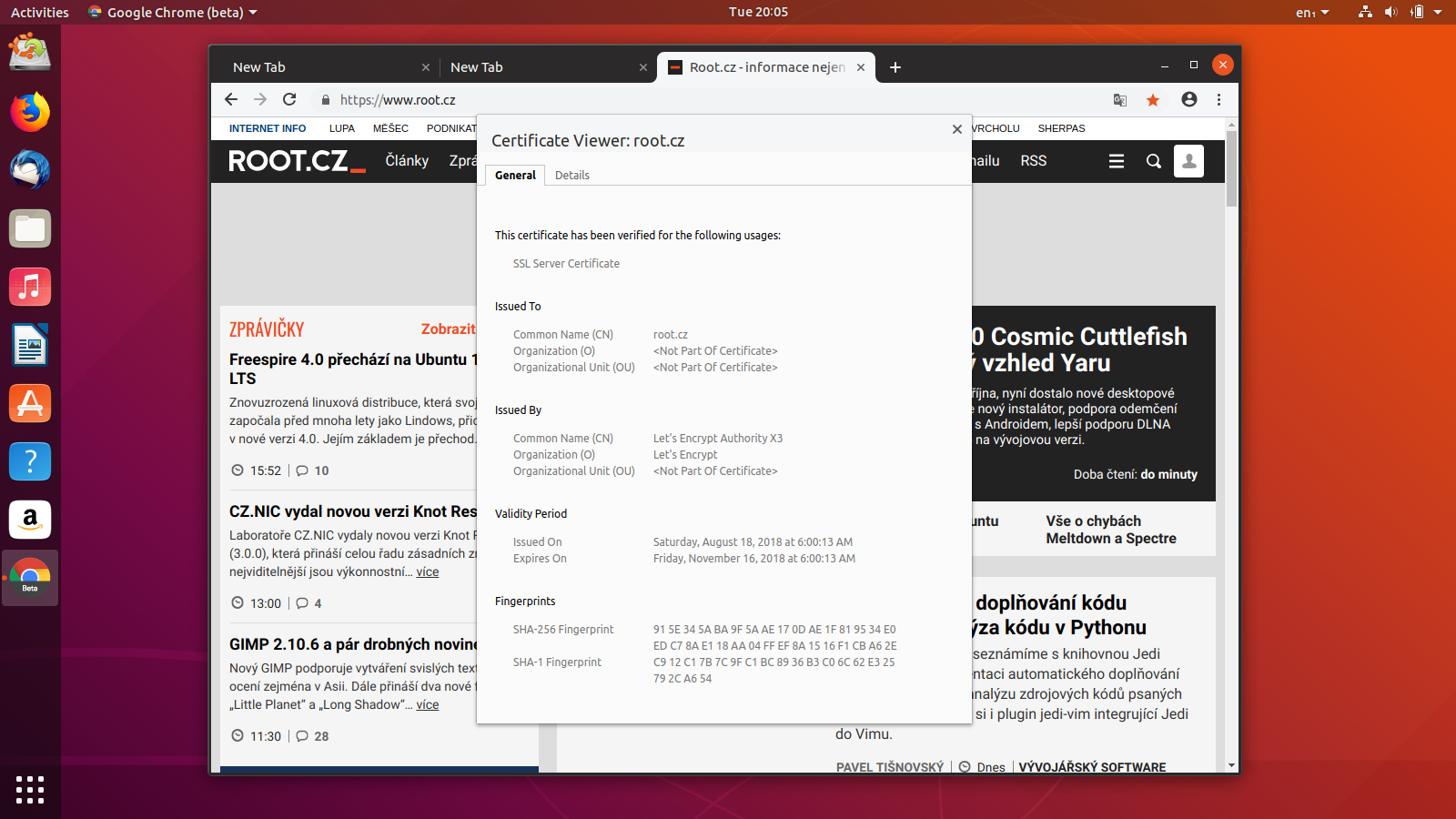Open the ZPRÁVIČKY section heading
Image resolution: width=1456 pixels, height=819 pixels.
(267, 329)
